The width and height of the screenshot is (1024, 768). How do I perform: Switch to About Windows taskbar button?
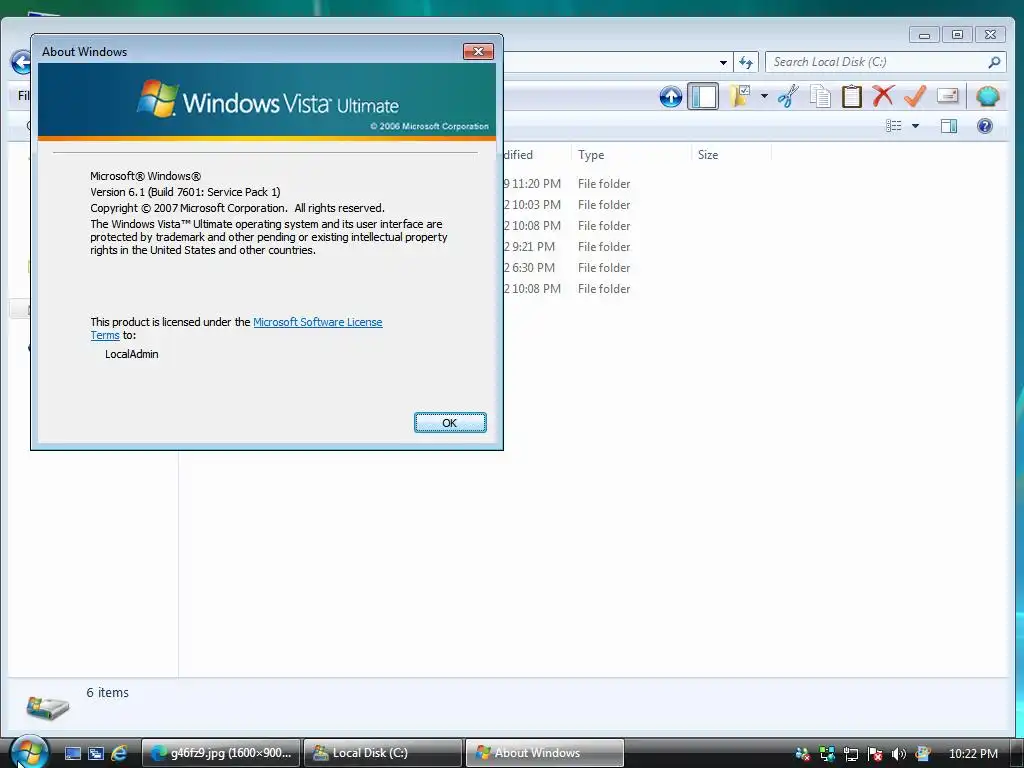tap(545, 753)
